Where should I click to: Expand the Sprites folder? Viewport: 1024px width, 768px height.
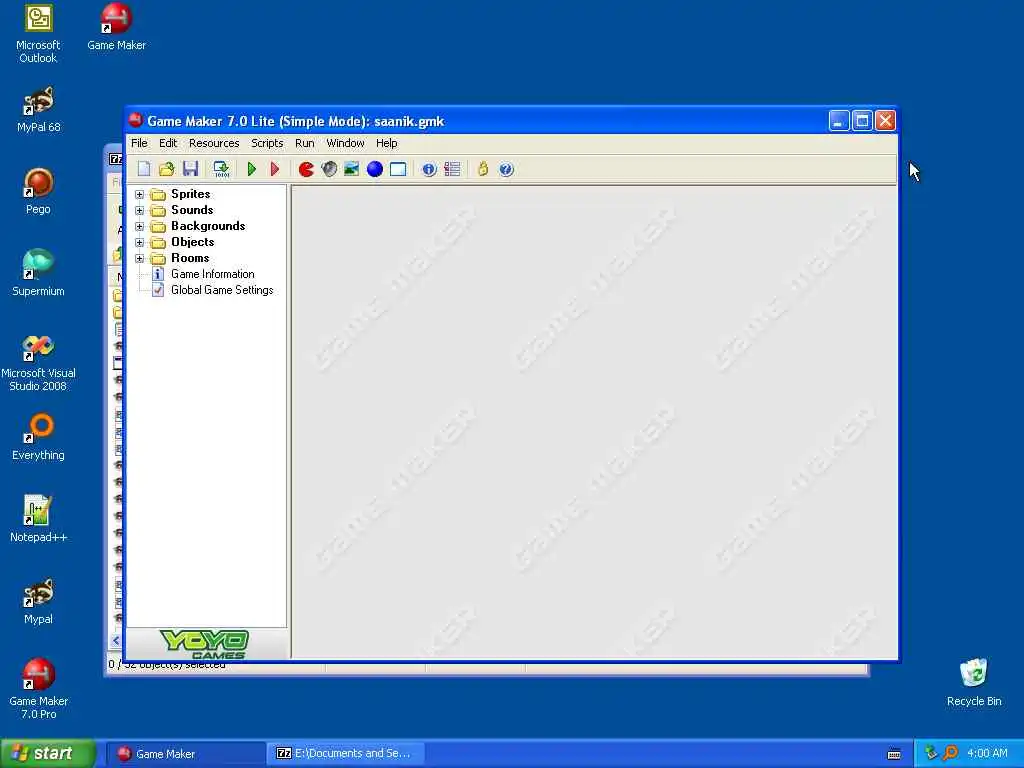139,194
